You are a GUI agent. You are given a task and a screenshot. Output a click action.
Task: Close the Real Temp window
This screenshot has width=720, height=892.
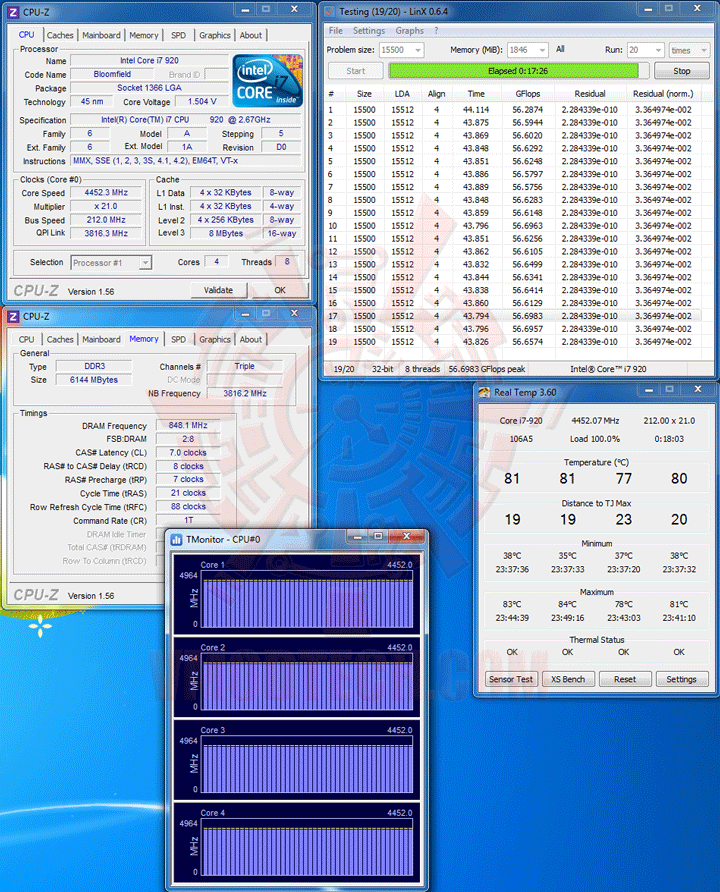tap(698, 390)
